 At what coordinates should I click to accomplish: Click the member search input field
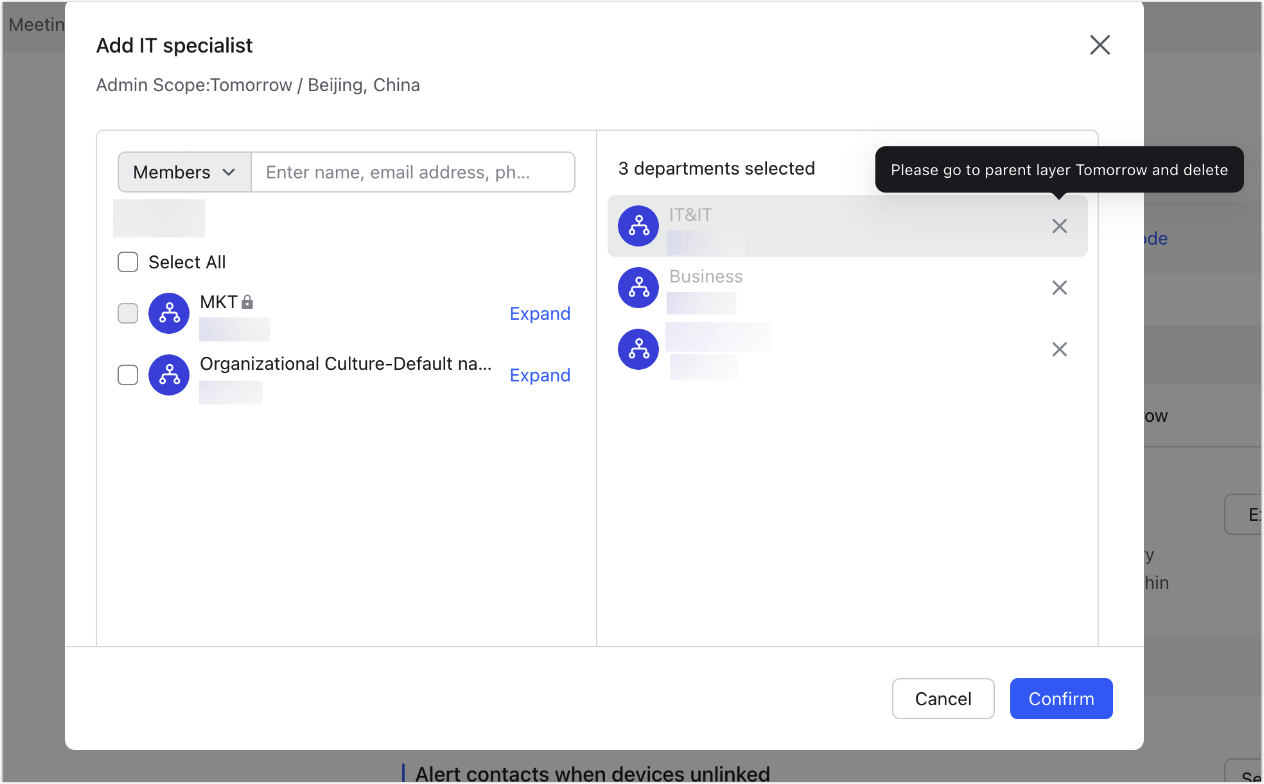pos(413,172)
